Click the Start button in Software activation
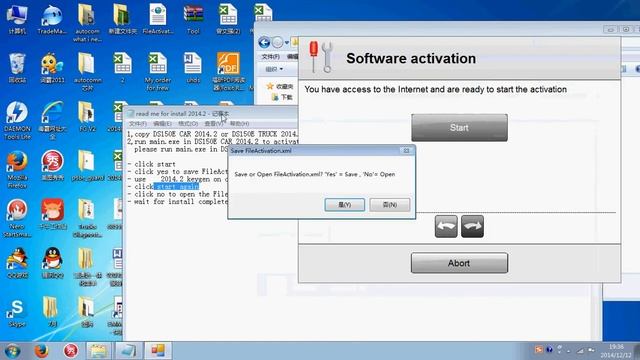Viewport: 640px width, 360px height. click(459, 128)
